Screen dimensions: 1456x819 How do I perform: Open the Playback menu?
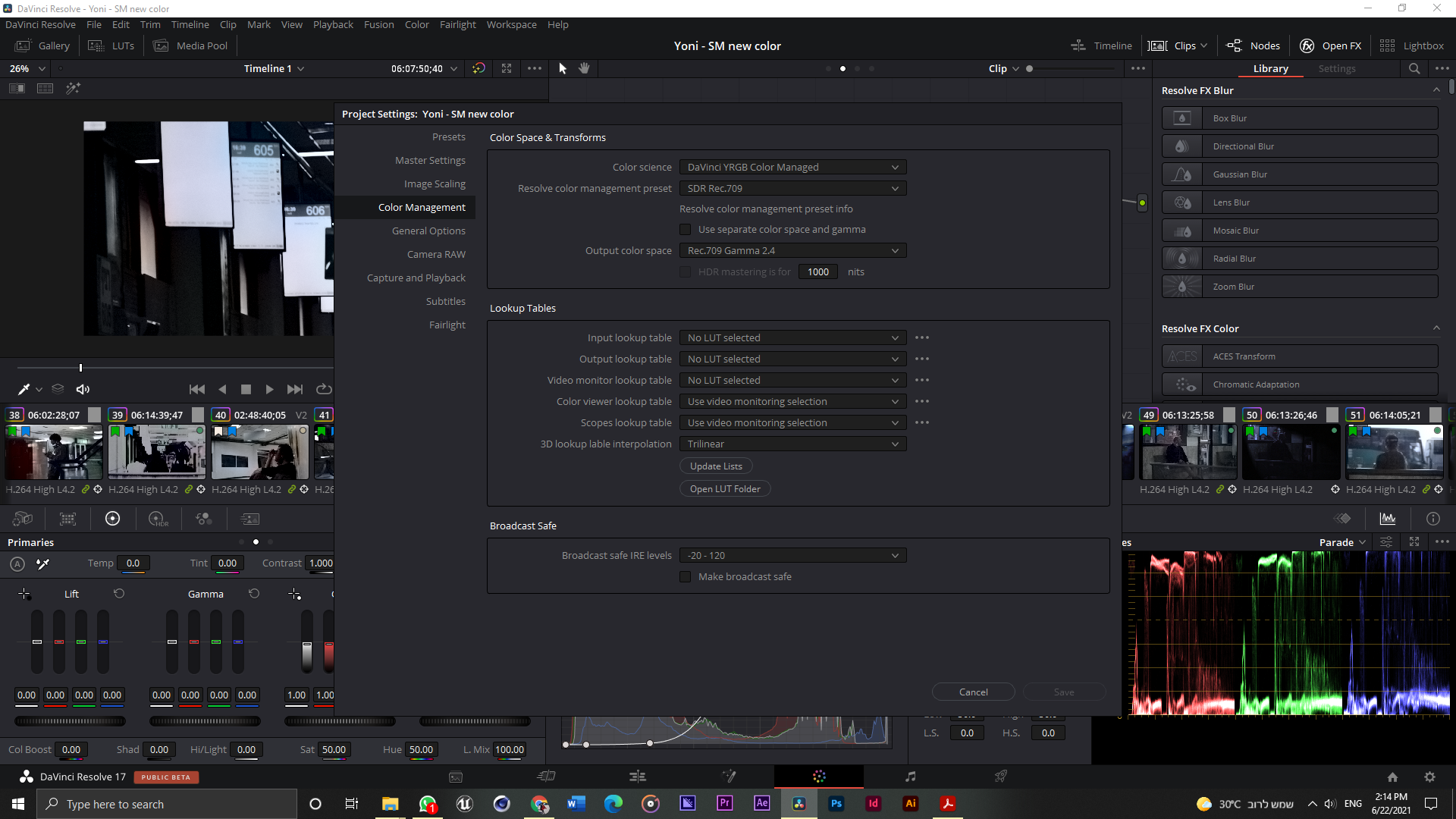click(333, 24)
